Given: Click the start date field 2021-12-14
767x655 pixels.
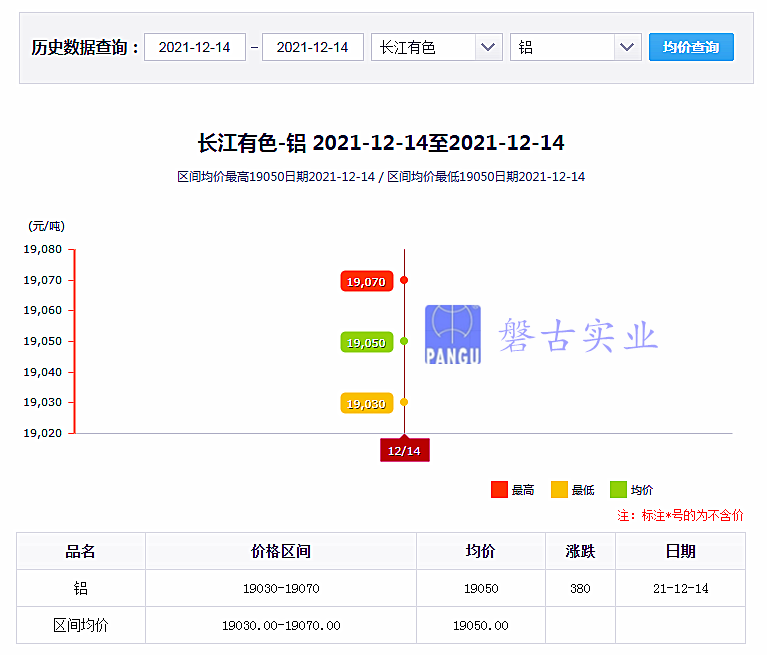Looking at the screenshot, I should click(x=195, y=47).
